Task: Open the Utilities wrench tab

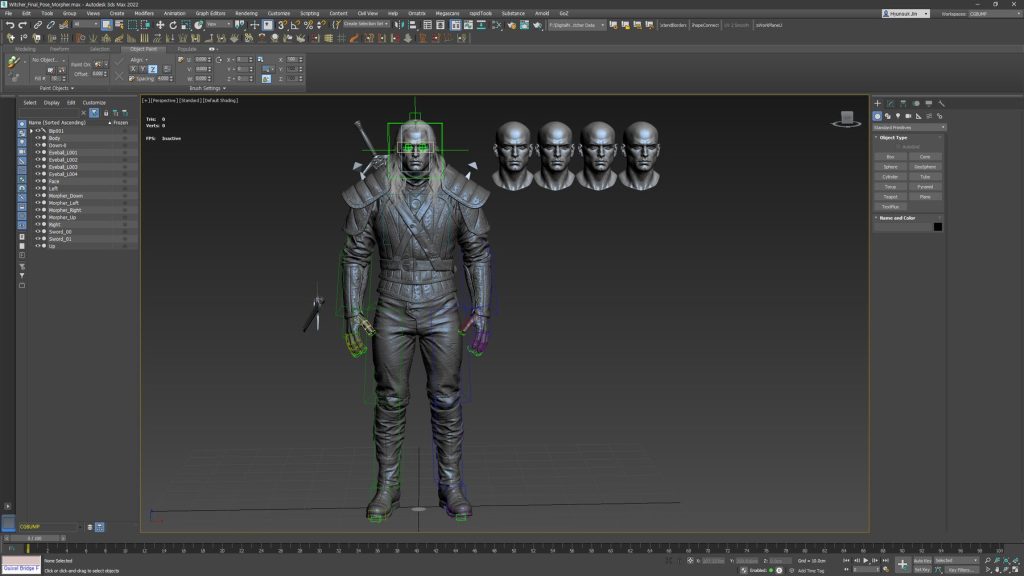Action: pos(942,103)
